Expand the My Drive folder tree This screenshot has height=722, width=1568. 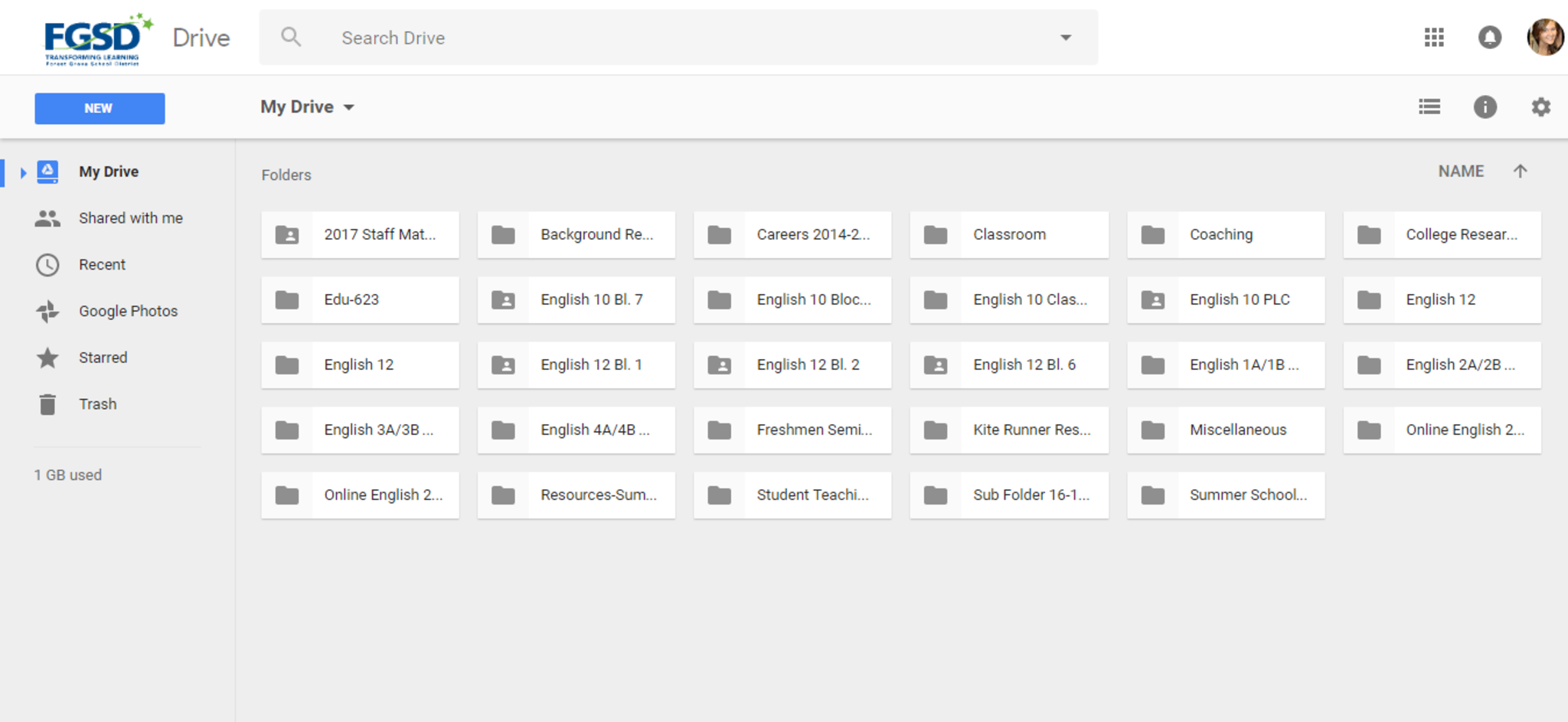point(23,172)
